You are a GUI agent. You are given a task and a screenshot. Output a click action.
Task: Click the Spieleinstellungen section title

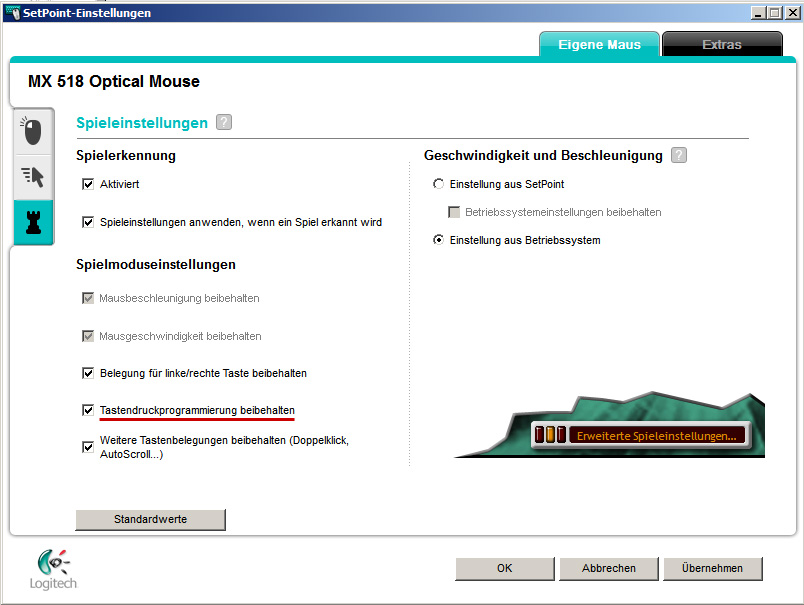click(142, 123)
